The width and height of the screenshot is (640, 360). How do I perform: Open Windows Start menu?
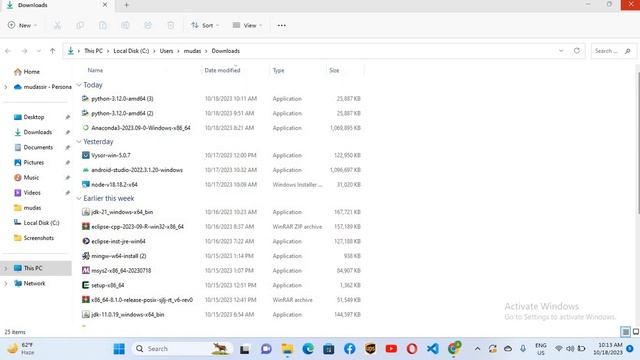click(x=119, y=349)
